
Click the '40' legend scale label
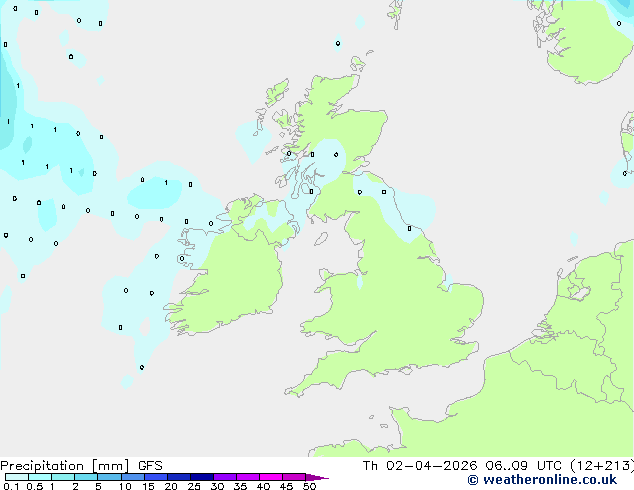coord(263,486)
